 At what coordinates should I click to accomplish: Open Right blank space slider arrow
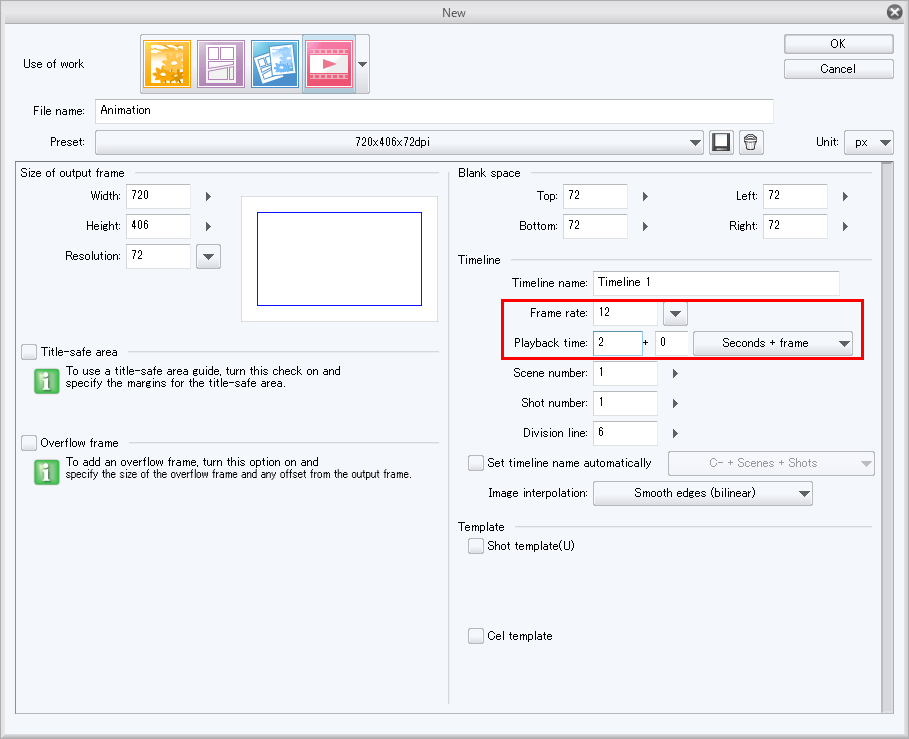[845, 227]
